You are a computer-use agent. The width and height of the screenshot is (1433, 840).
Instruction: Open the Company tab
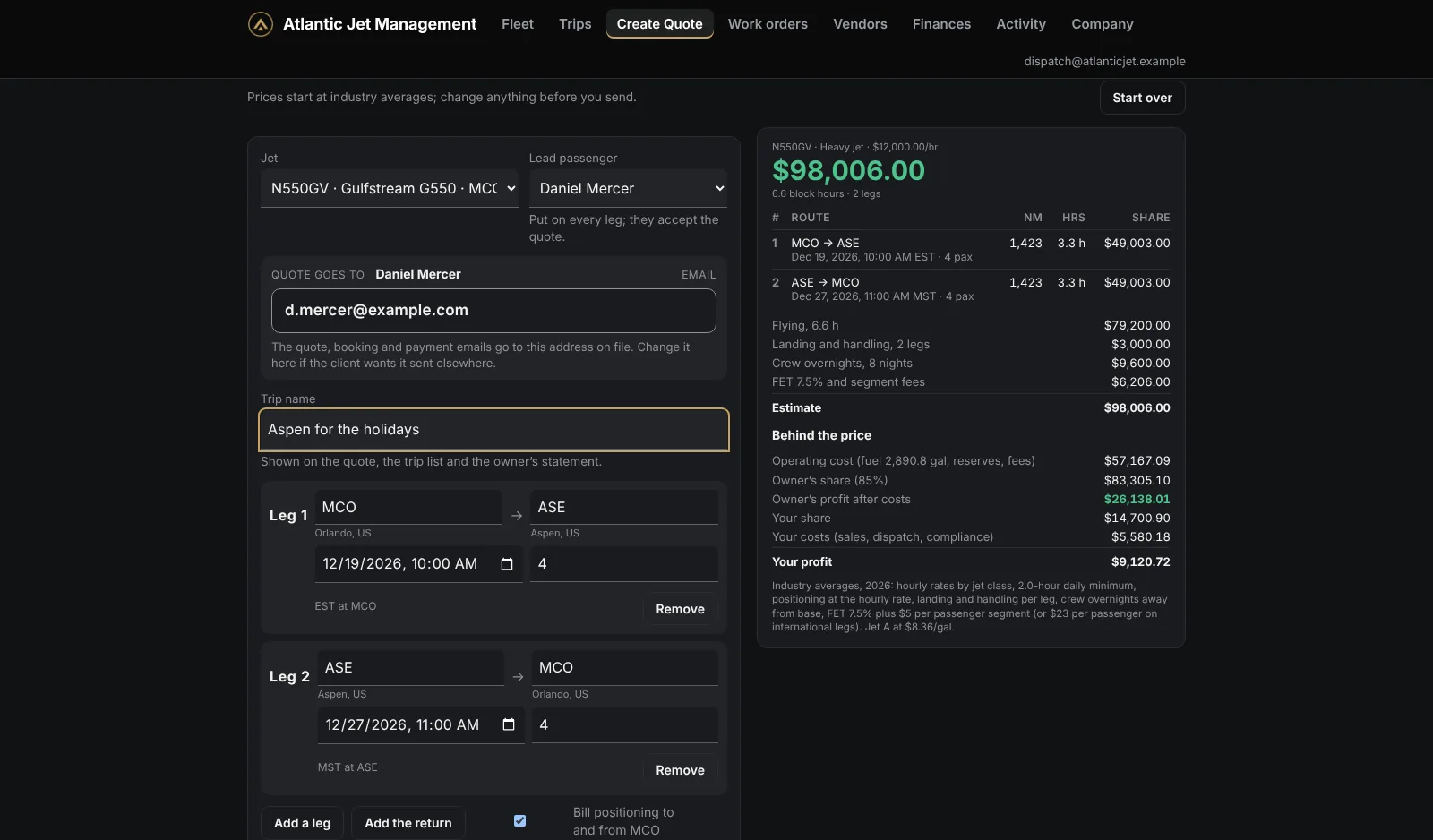click(1103, 24)
